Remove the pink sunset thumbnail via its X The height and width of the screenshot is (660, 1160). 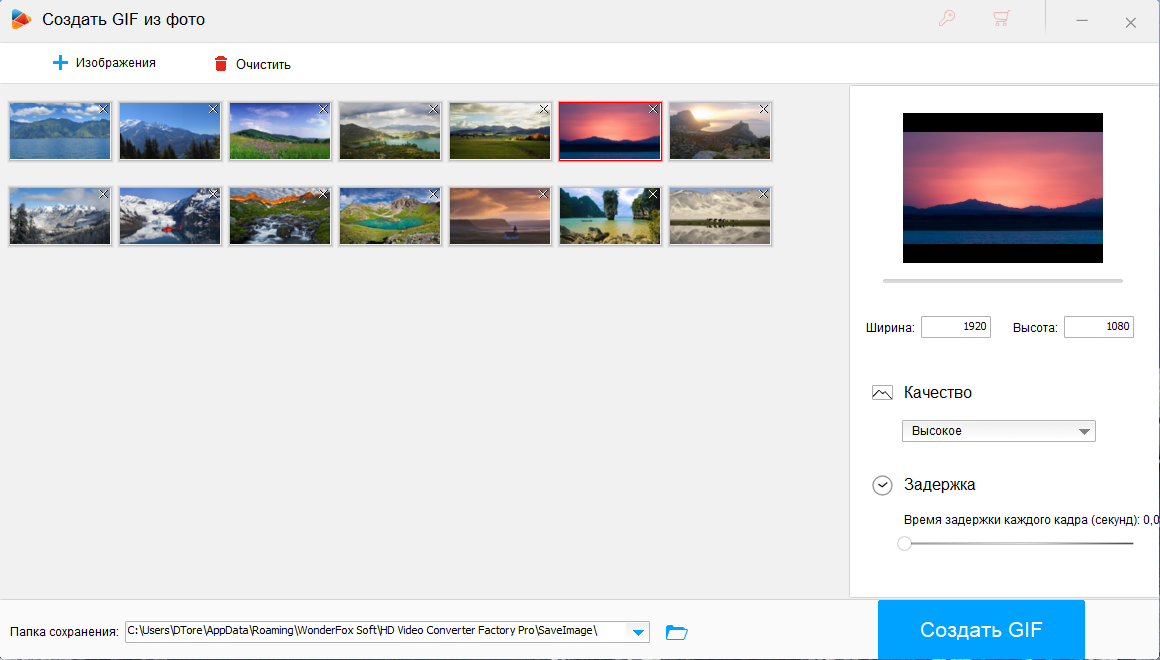pyautogui.click(x=653, y=109)
